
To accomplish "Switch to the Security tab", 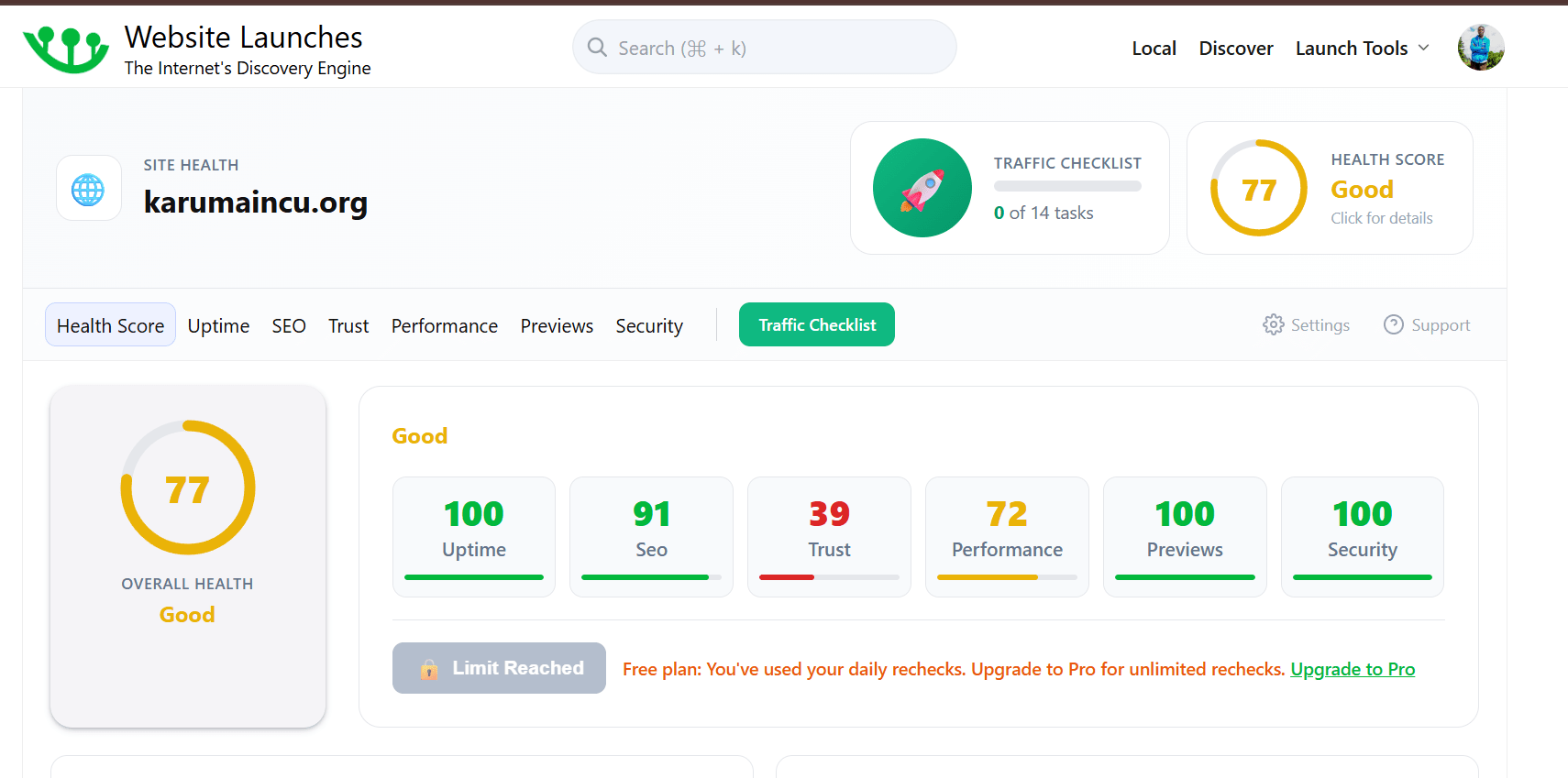I will [649, 325].
